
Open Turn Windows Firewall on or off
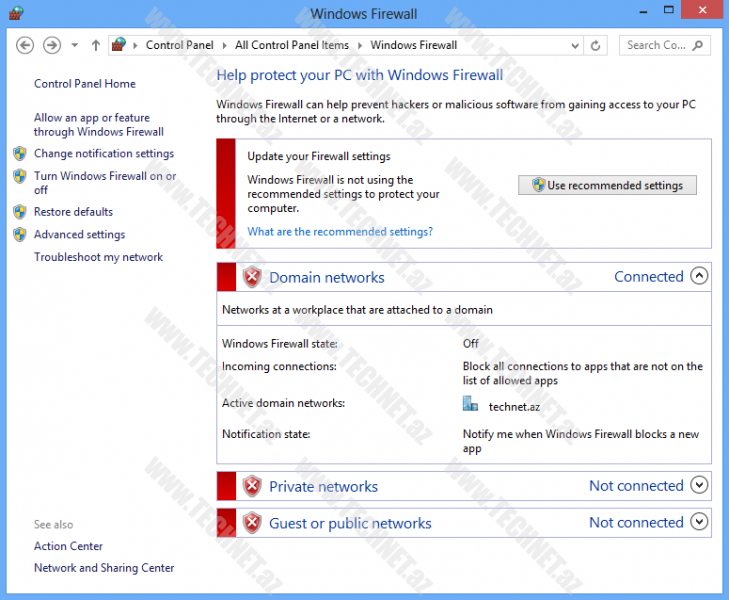point(105,183)
